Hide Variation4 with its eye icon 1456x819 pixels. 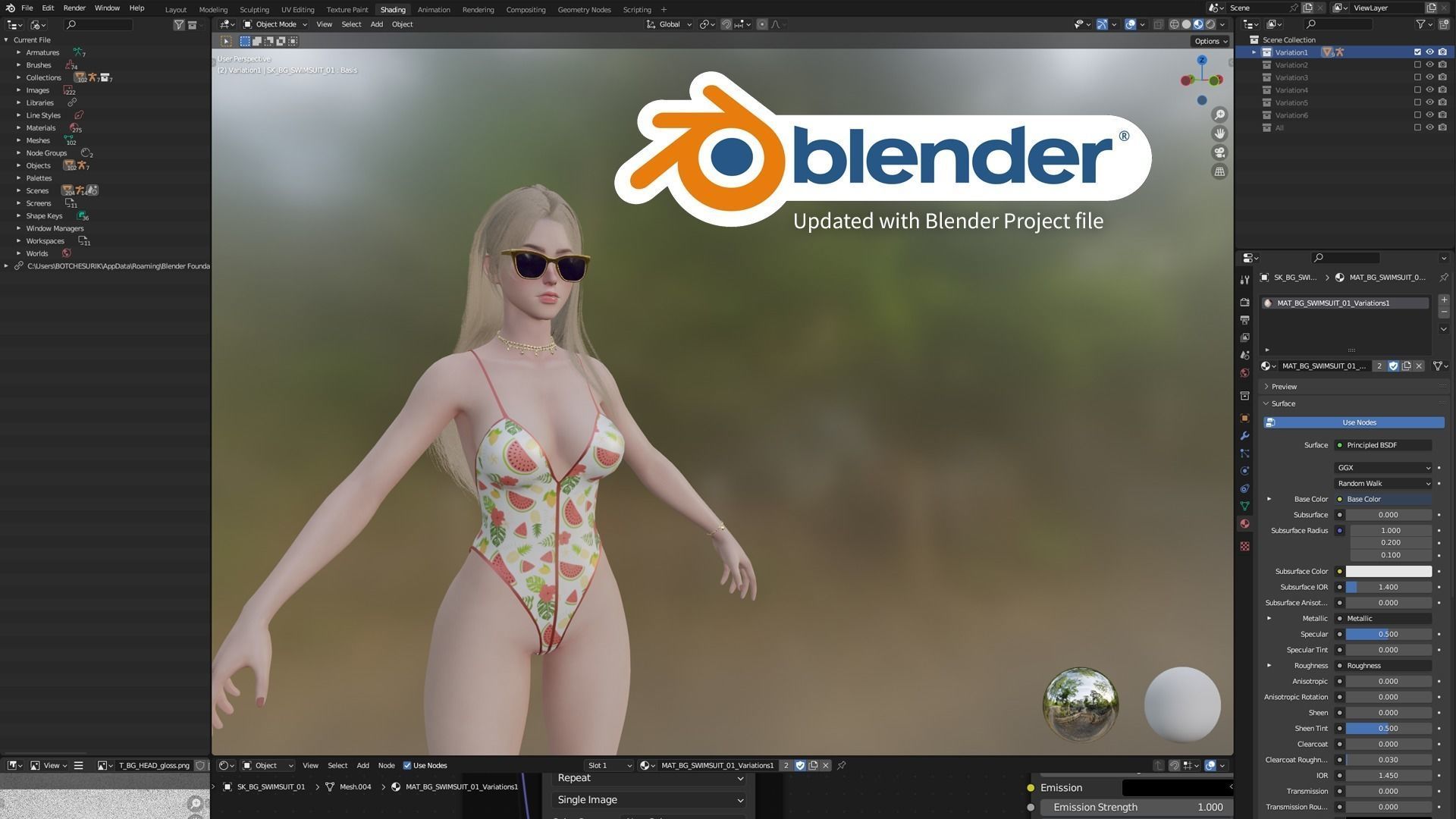point(1429,89)
